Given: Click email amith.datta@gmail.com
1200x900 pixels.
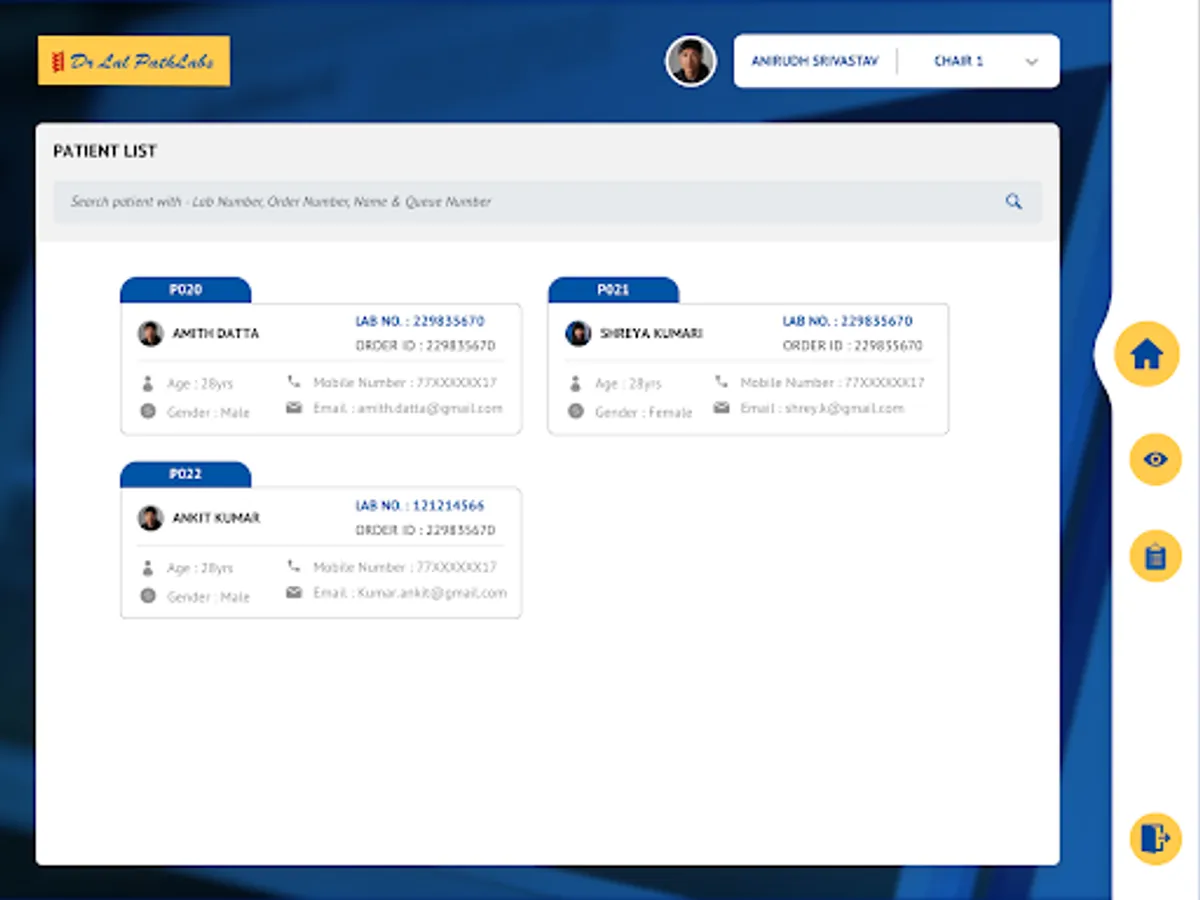Looking at the screenshot, I should click(408, 408).
